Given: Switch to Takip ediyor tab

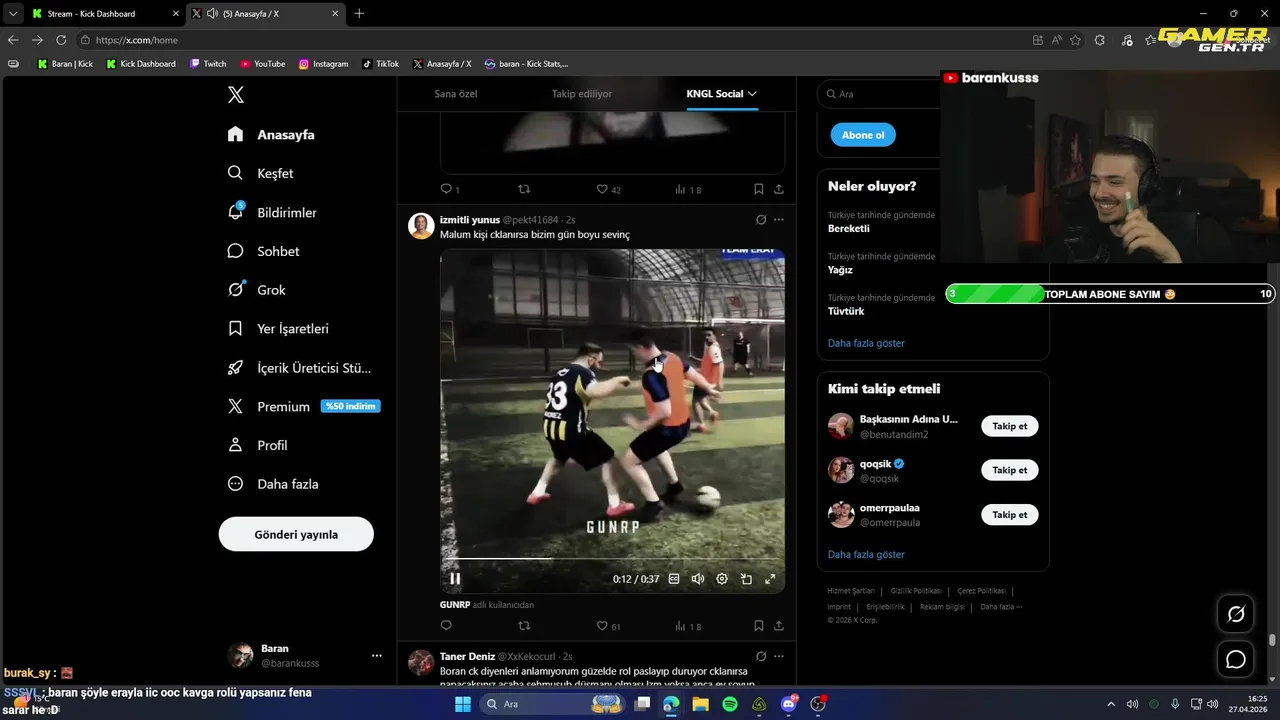Looking at the screenshot, I should coord(582,94).
